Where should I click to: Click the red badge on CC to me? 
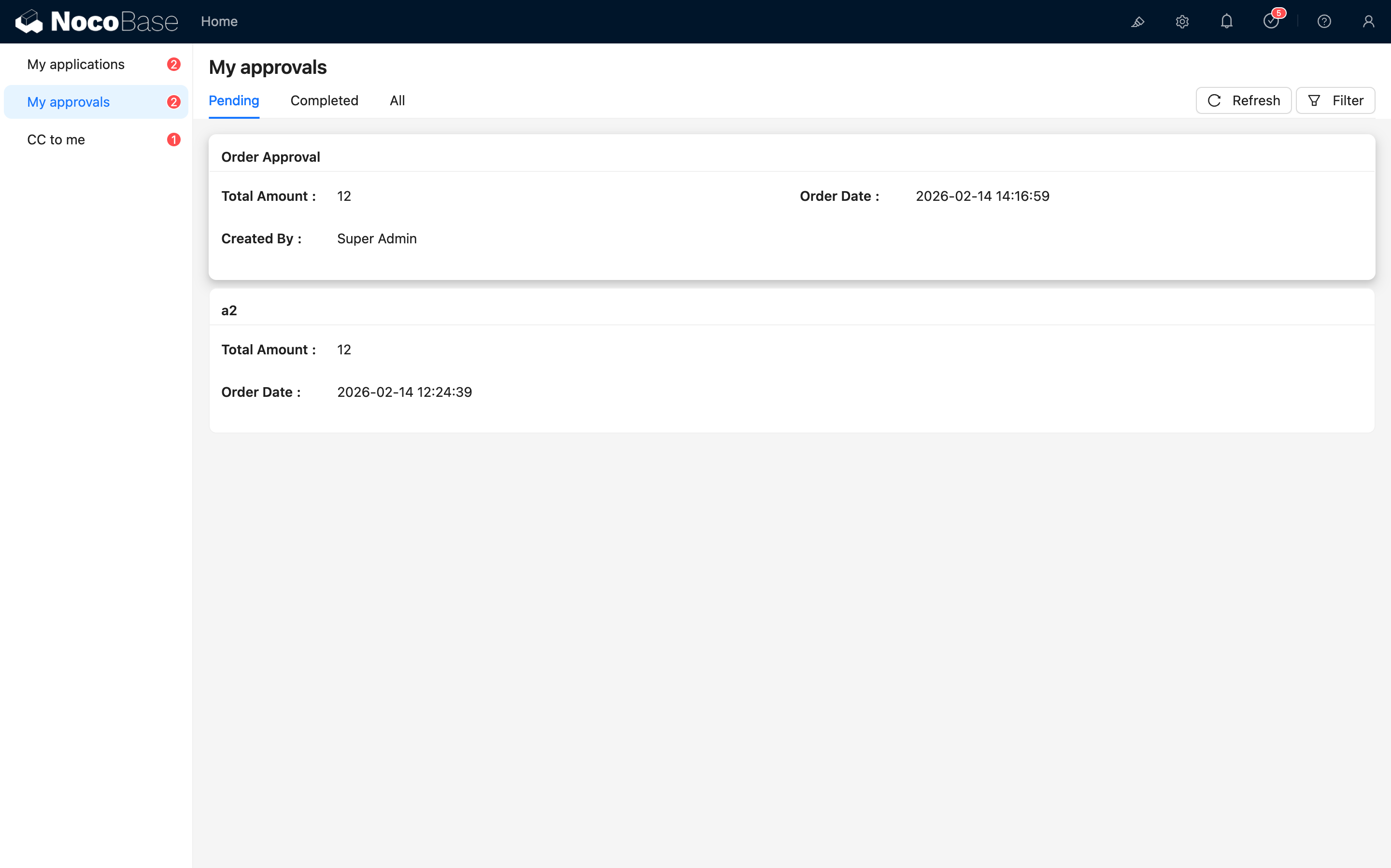[x=173, y=140]
